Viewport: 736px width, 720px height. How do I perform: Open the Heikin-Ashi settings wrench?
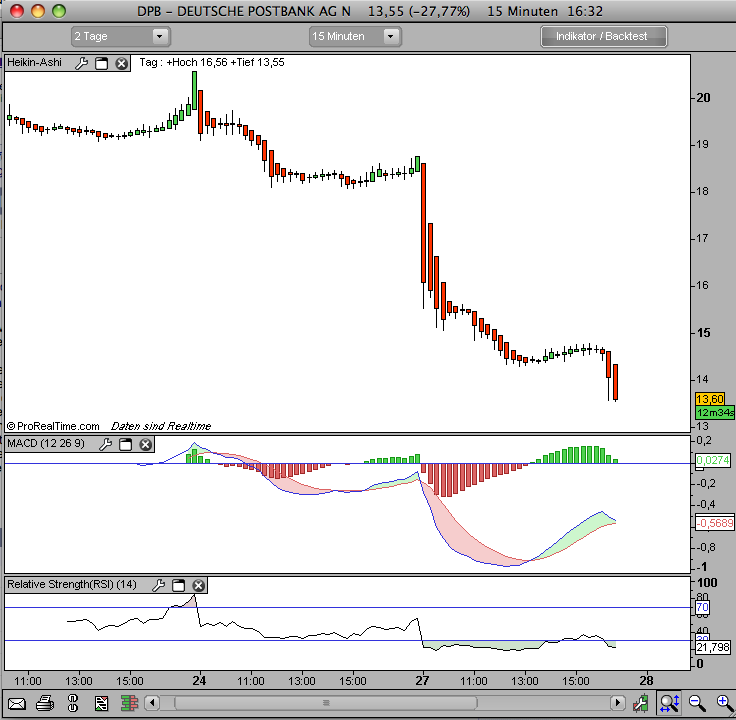[x=82, y=63]
